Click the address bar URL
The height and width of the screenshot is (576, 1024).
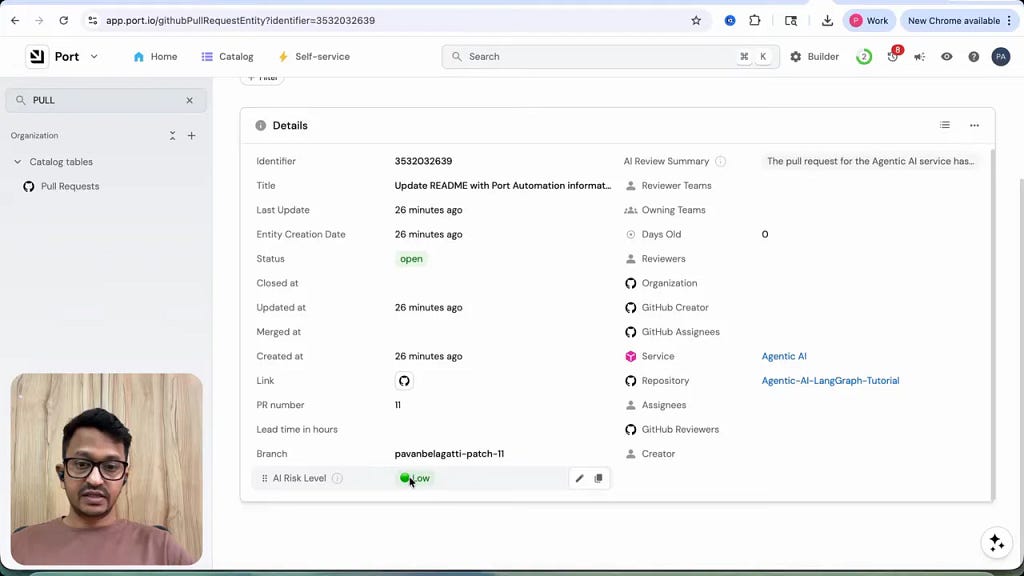240,20
